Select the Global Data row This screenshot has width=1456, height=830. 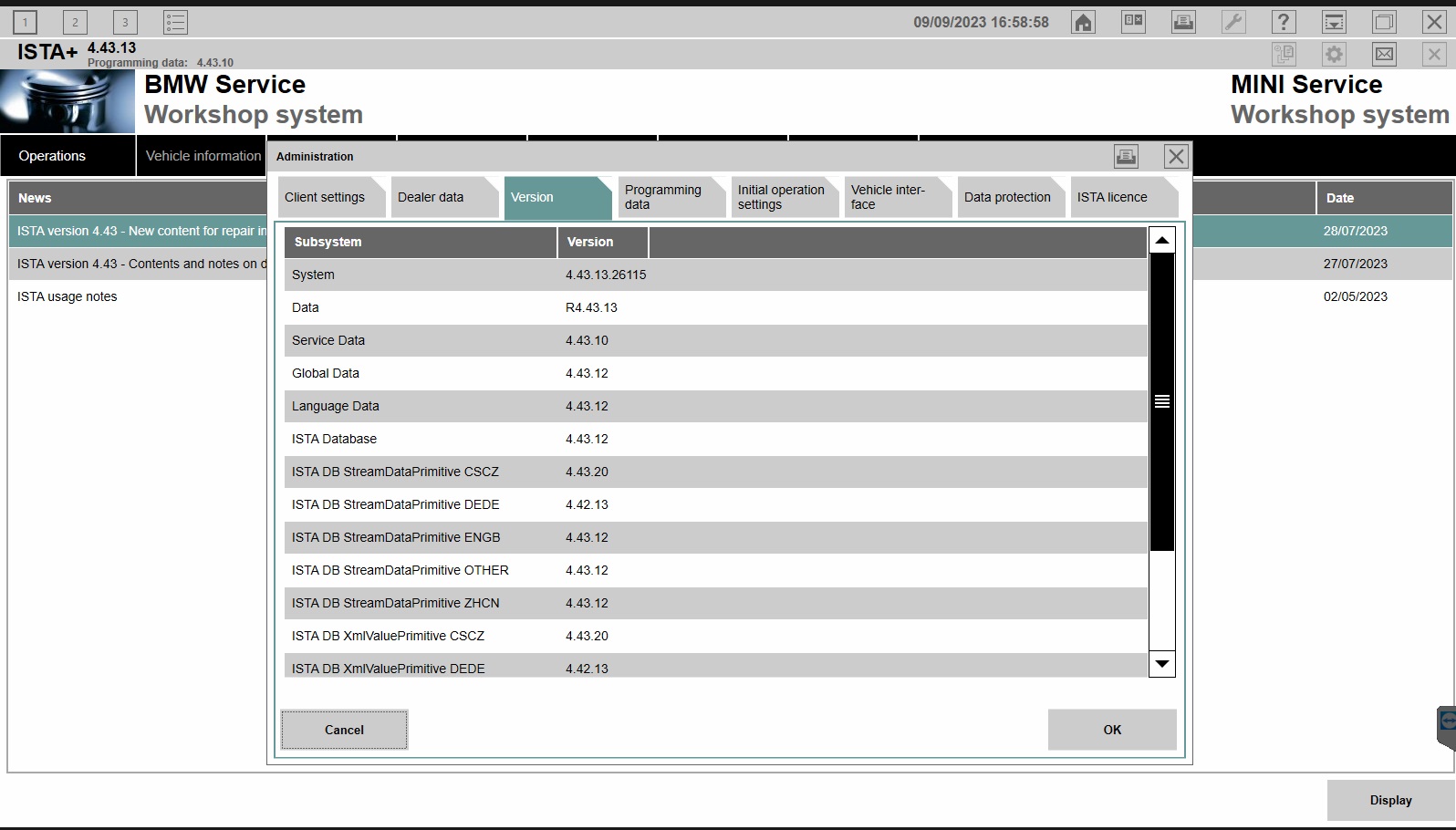(x=716, y=373)
